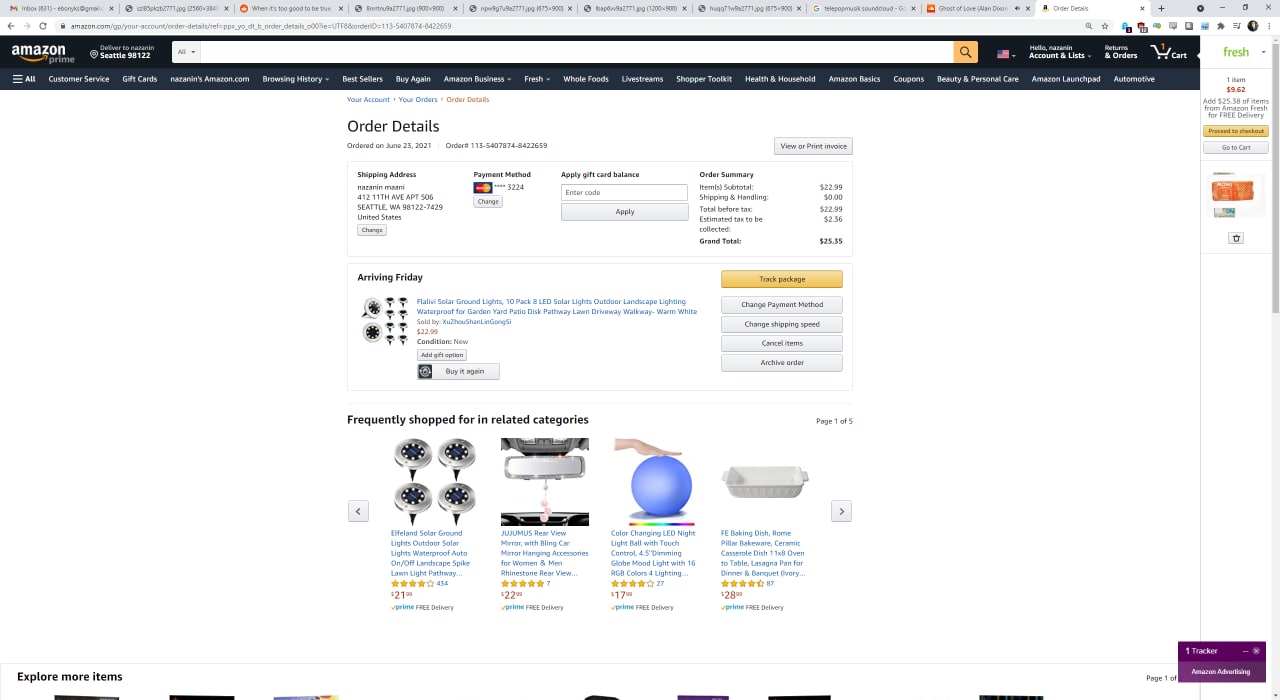Delete cart item with trash icon
Viewport: 1280px width, 700px height.
click(x=1236, y=238)
